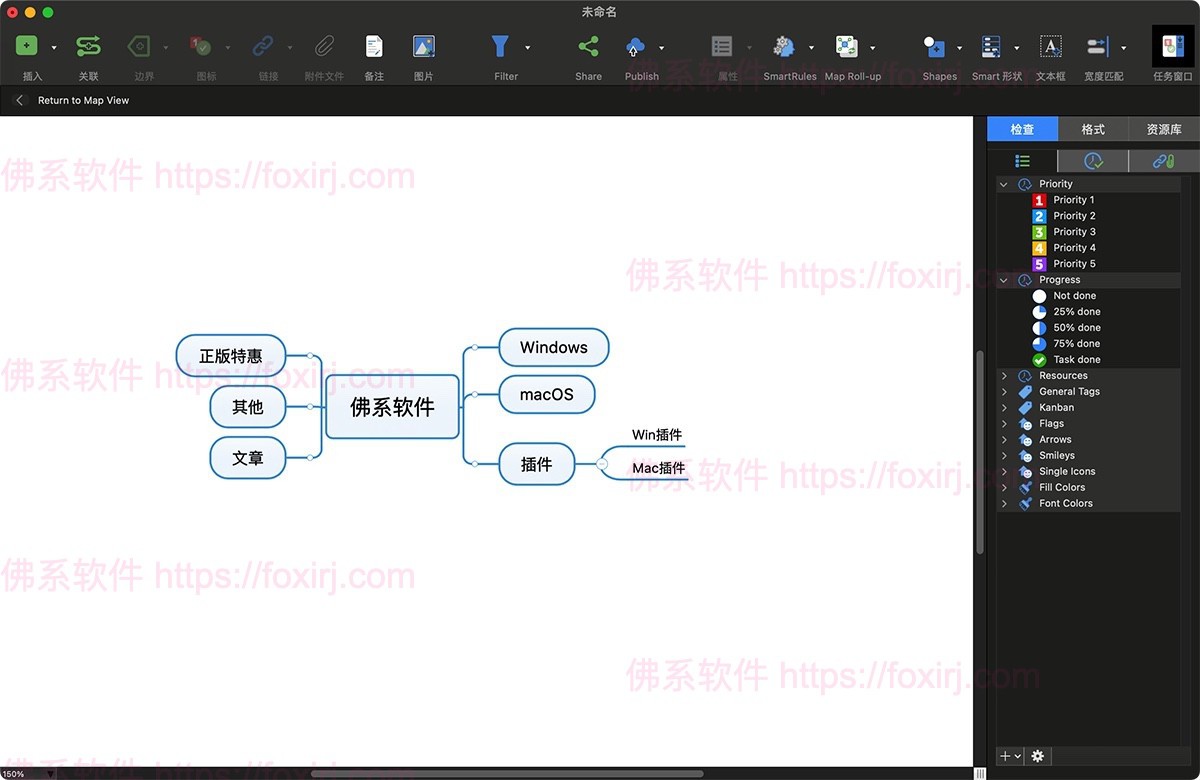Select the Share toolbar icon
1200x780 pixels.
(587, 46)
